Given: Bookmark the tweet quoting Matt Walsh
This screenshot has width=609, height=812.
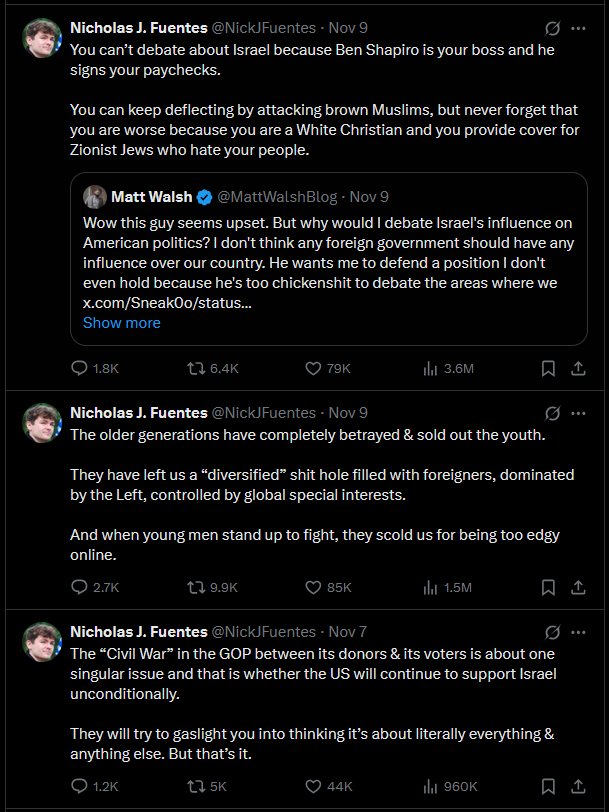Looking at the screenshot, I should tap(548, 368).
